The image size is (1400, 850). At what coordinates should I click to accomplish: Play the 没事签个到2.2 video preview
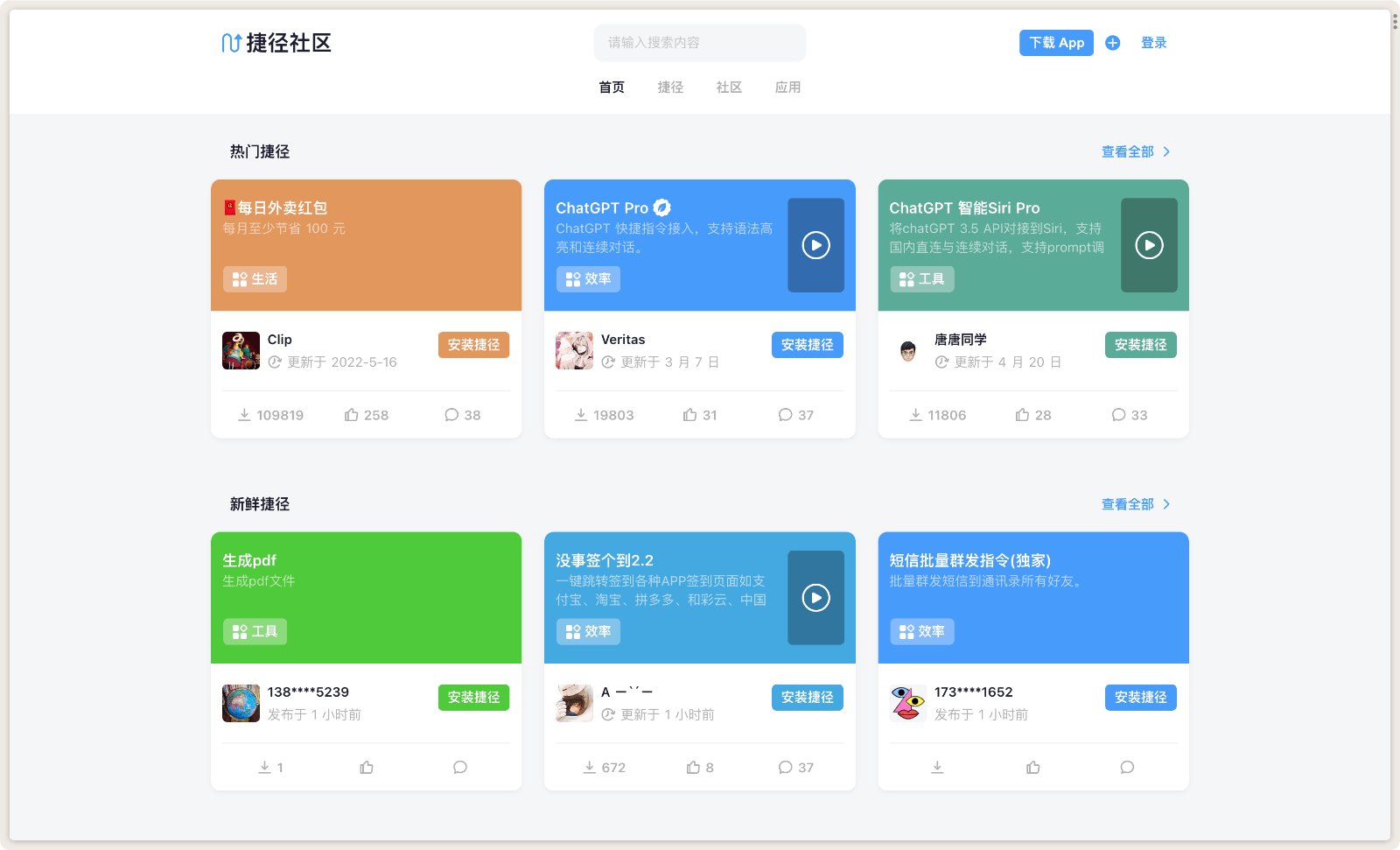coord(816,598)
